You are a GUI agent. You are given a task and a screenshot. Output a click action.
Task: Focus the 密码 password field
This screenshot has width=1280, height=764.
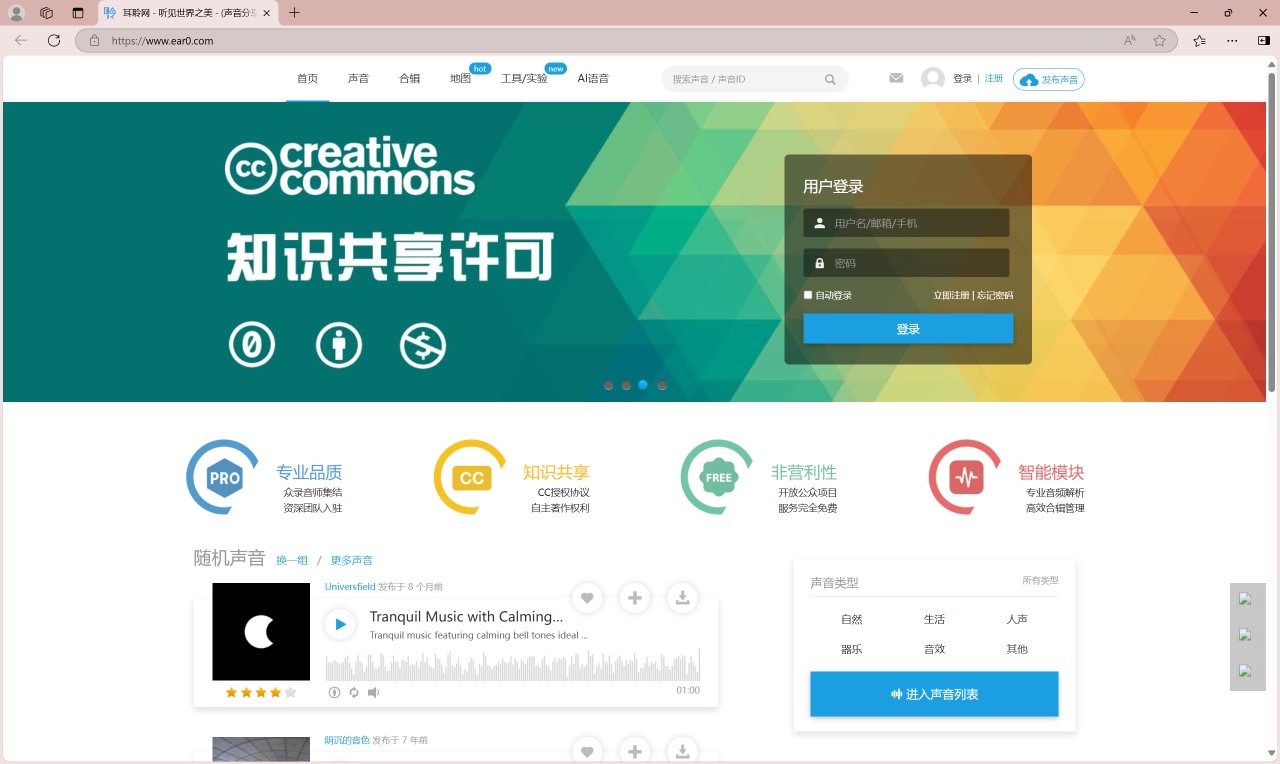[x=906, y=263]
